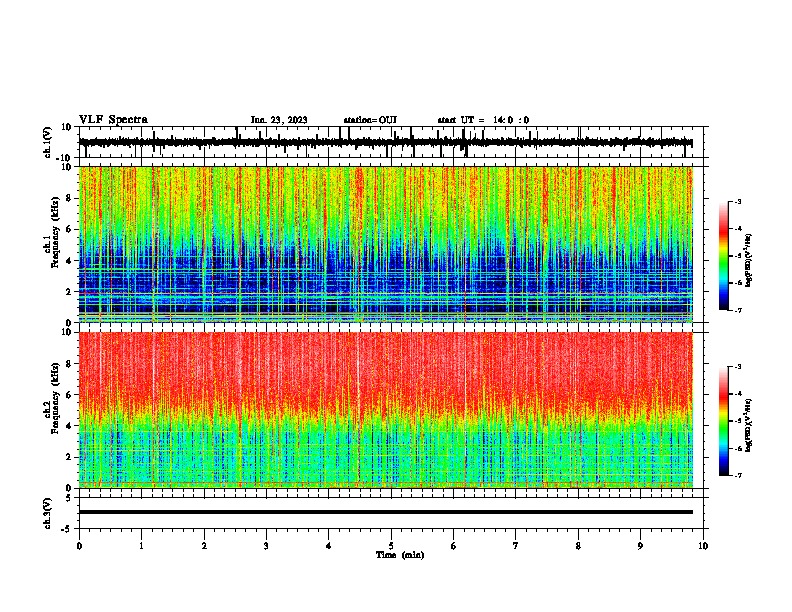Click the "4" kHz tick of ch.1 spectrogram
The height and width of the screenshot is (612, 792).
pyautogui.click(x=69, y=261)
